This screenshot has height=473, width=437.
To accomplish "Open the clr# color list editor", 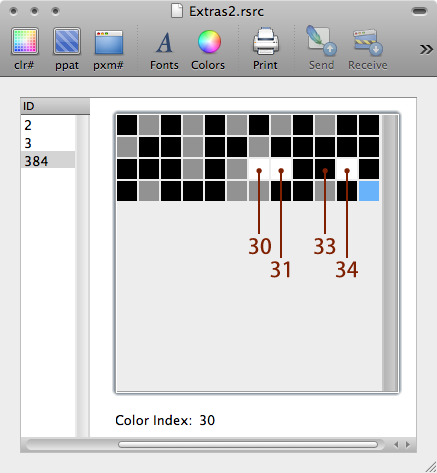I will click(x=25, y=49).
